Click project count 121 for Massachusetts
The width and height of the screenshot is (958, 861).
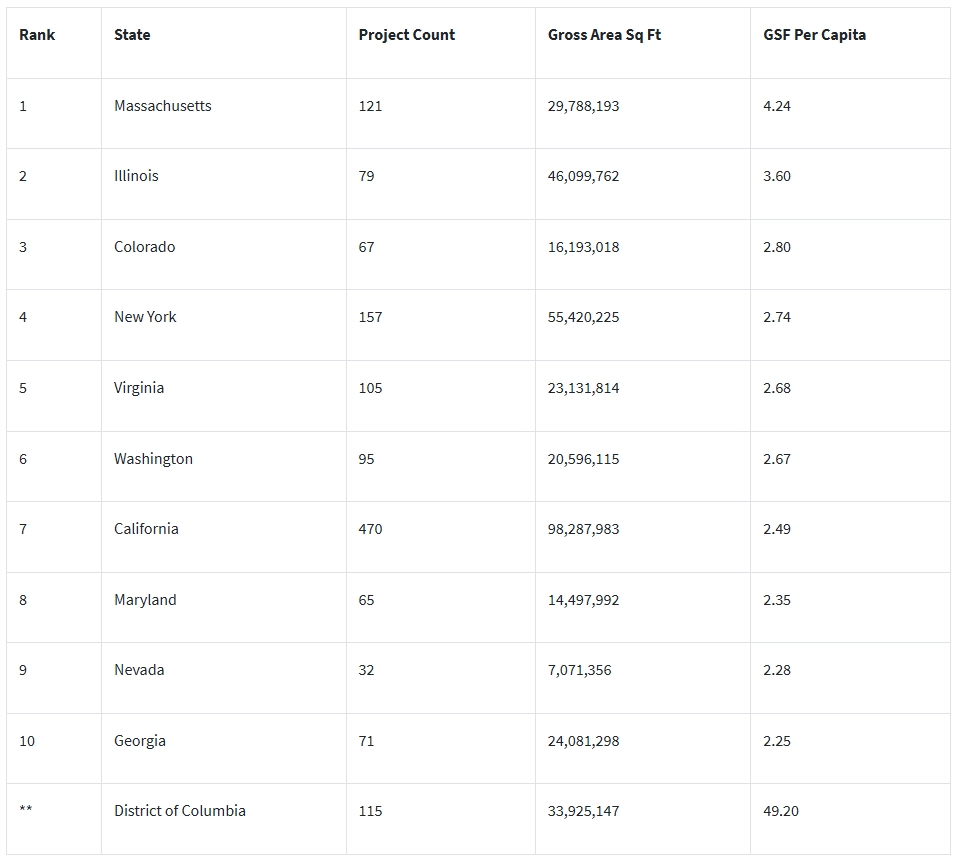tap(370, 106)
